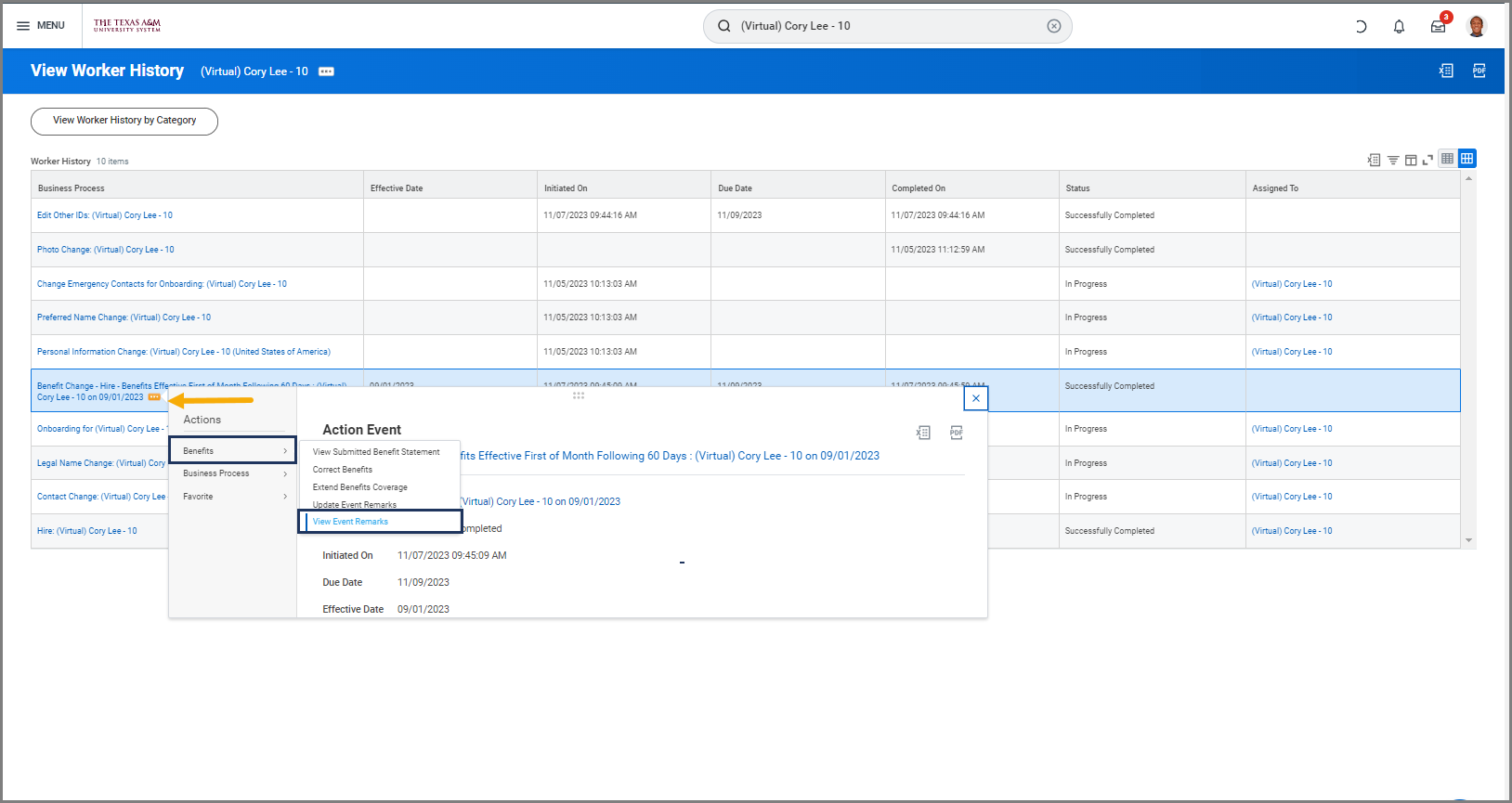Click PDF icon in Action Event popup

pos(957,433)
